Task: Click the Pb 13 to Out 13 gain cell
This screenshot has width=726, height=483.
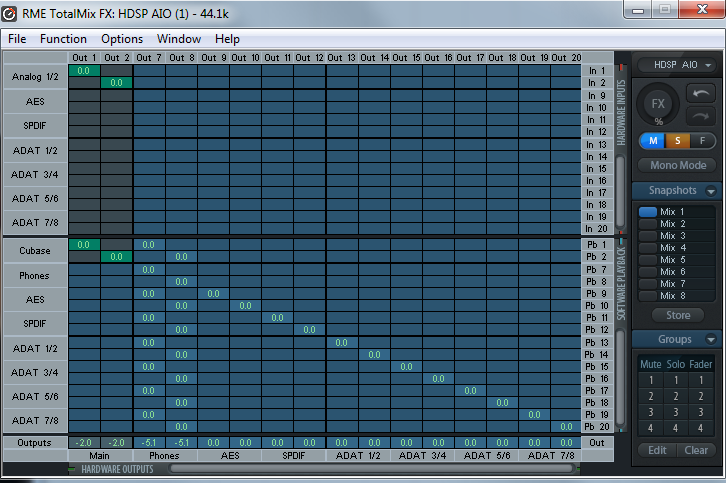Action: 342,343
